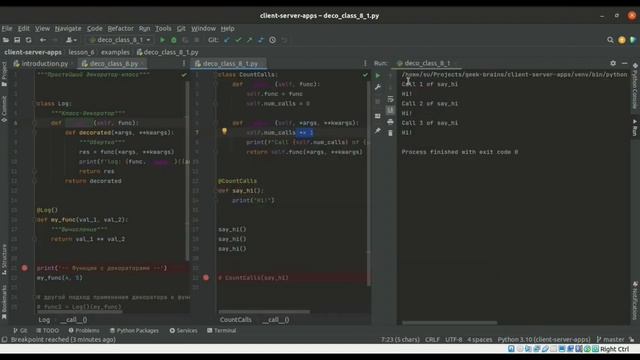Open the Python Console side panel
The width and height of the screenshot is (640, 360).
tap(635, 86)
